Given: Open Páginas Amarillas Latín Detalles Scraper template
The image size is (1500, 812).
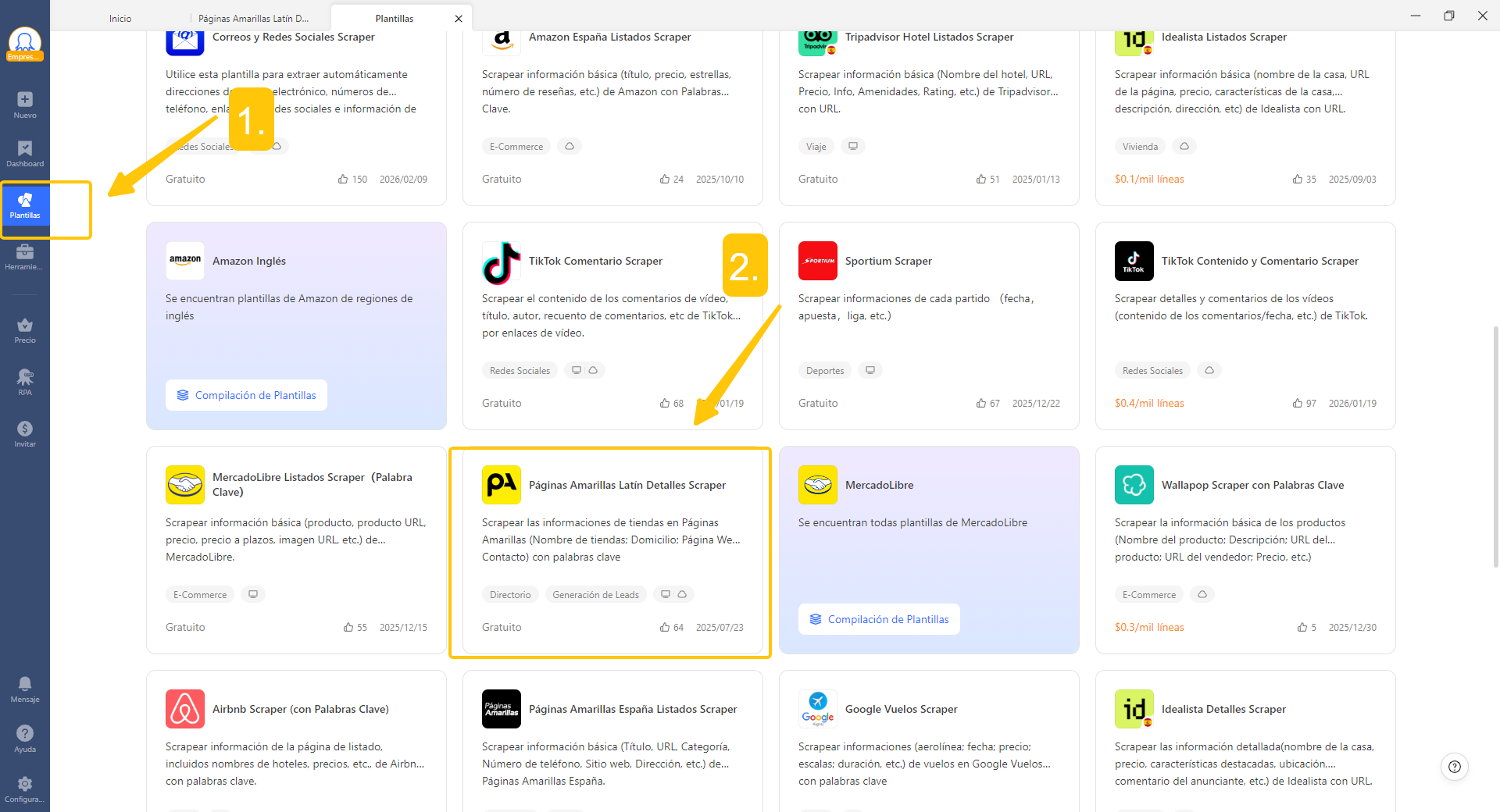Looking at the screenshot, I should point(627,485).
